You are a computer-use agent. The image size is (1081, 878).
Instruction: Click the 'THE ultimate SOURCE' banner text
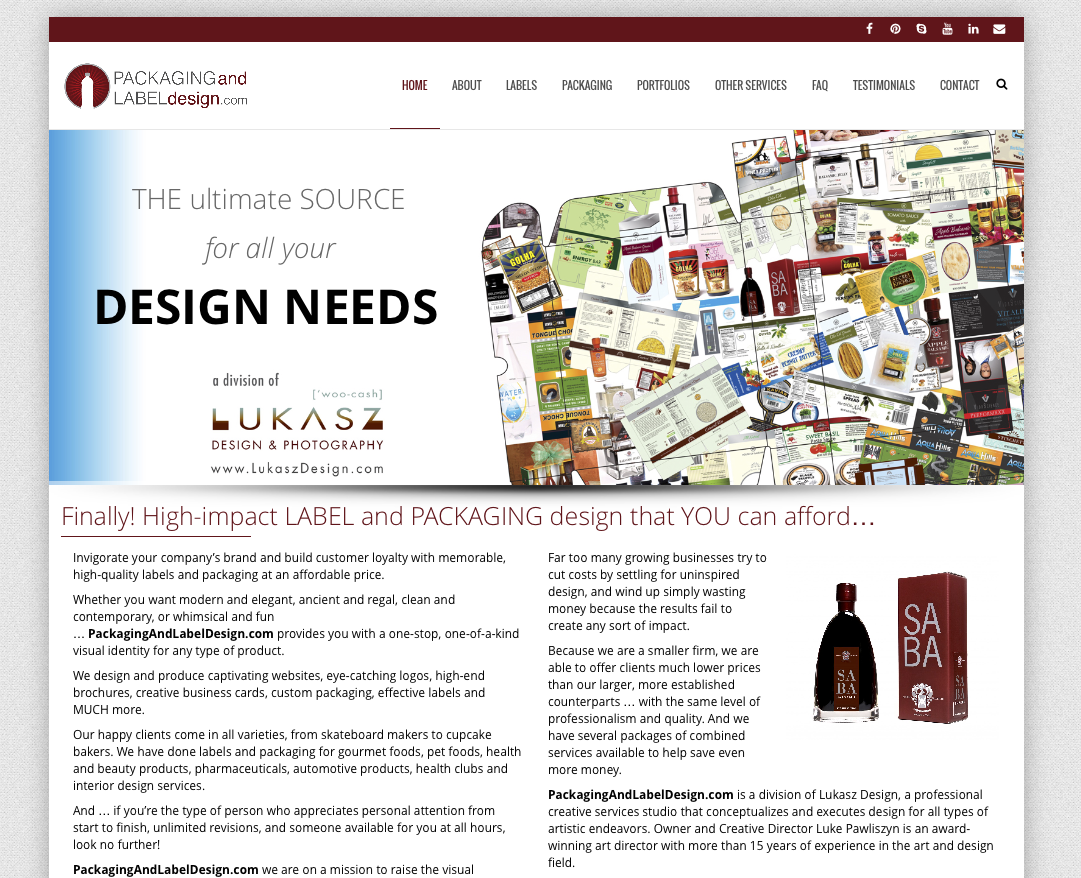[x=268, y=199]
